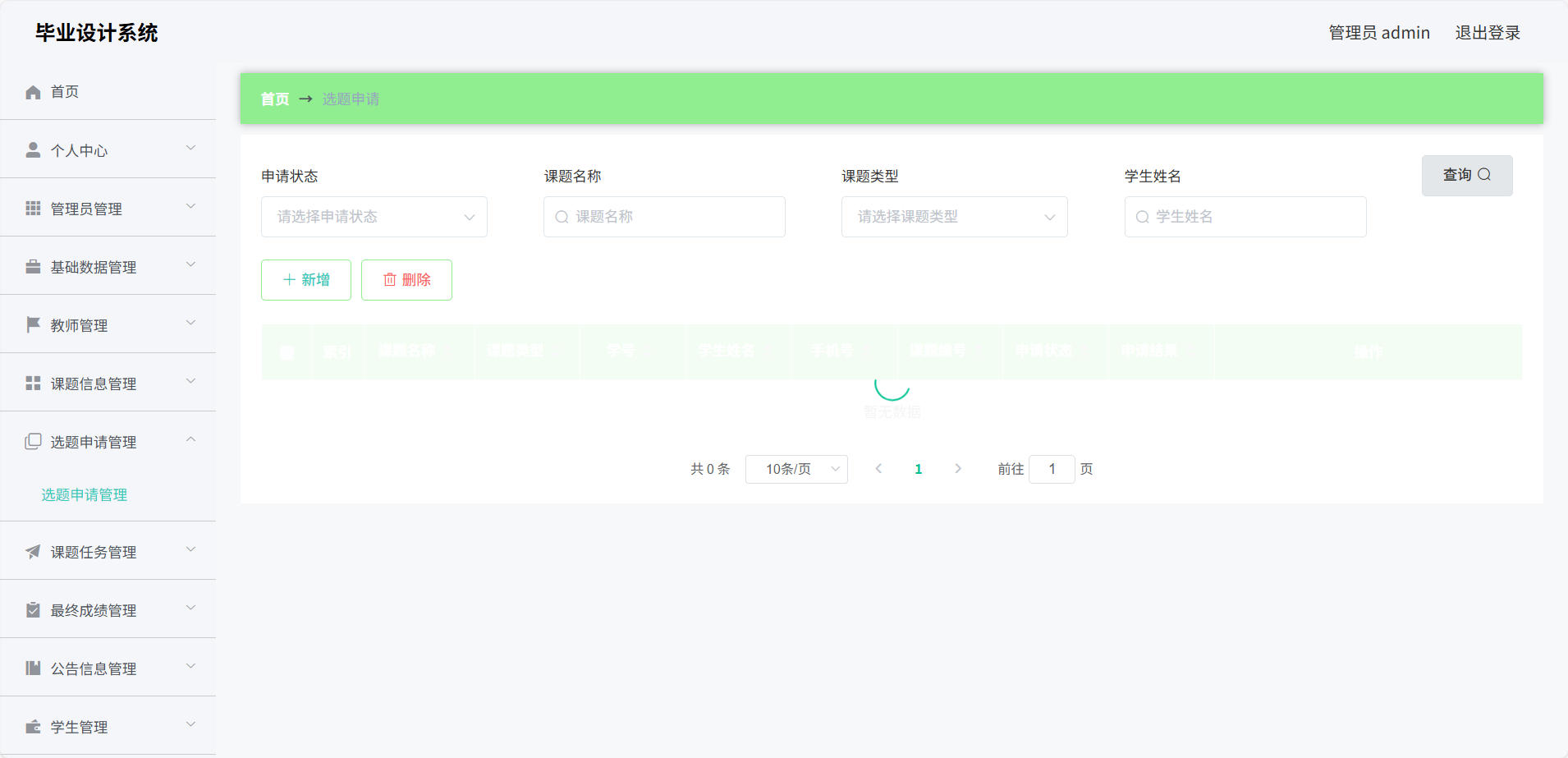Click the person icon for 个人中心
This screenshot has height=758, width=1568.
(x=33, y=150)
